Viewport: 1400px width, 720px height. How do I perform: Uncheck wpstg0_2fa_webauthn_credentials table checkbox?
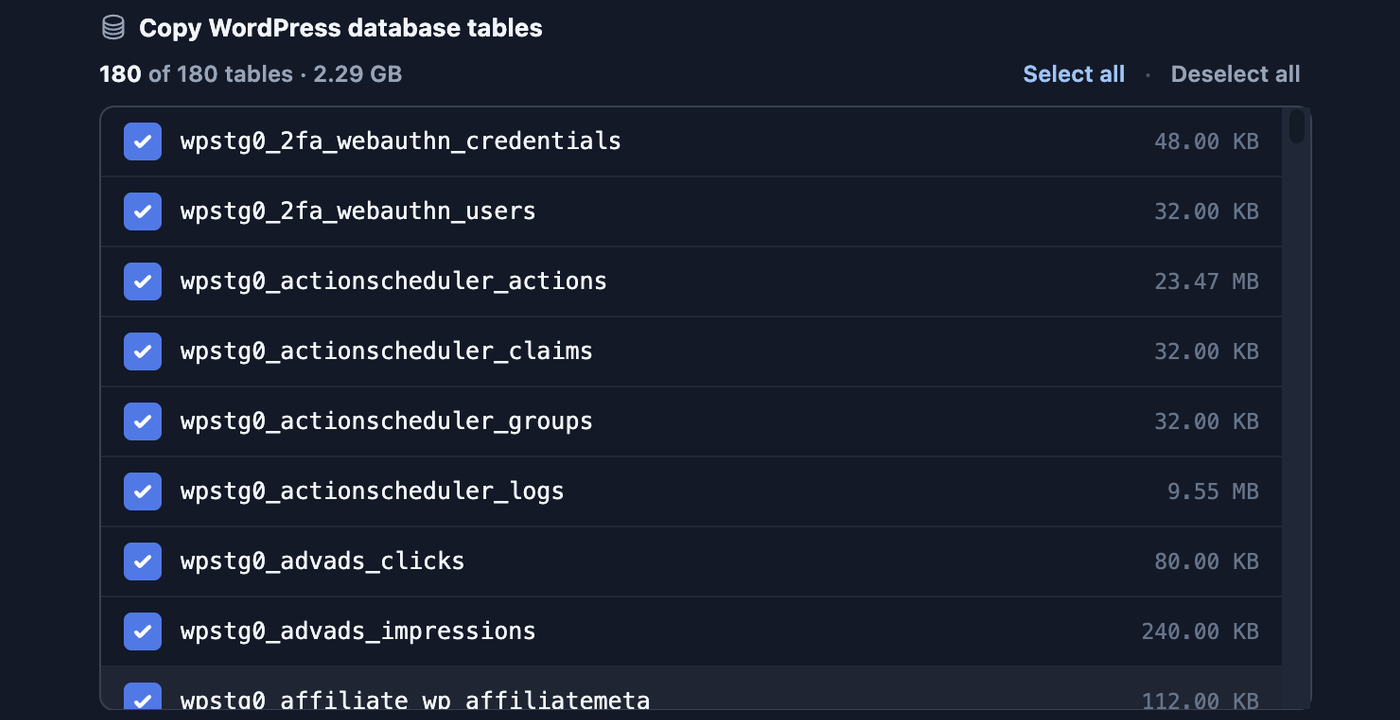(x=142, y=141)
